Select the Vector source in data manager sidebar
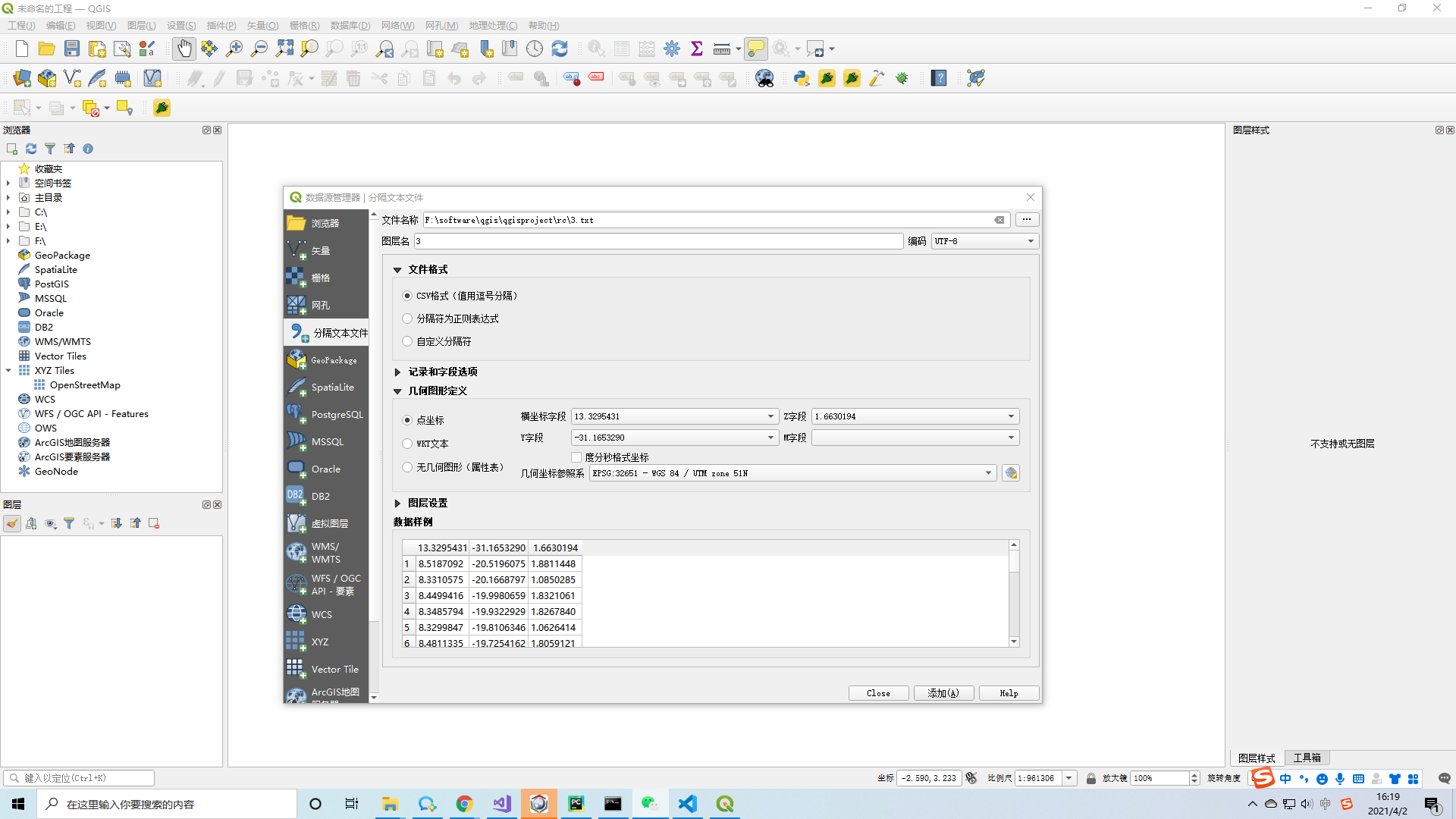This screenshot has height=819, width=1456. pos(326,250)
